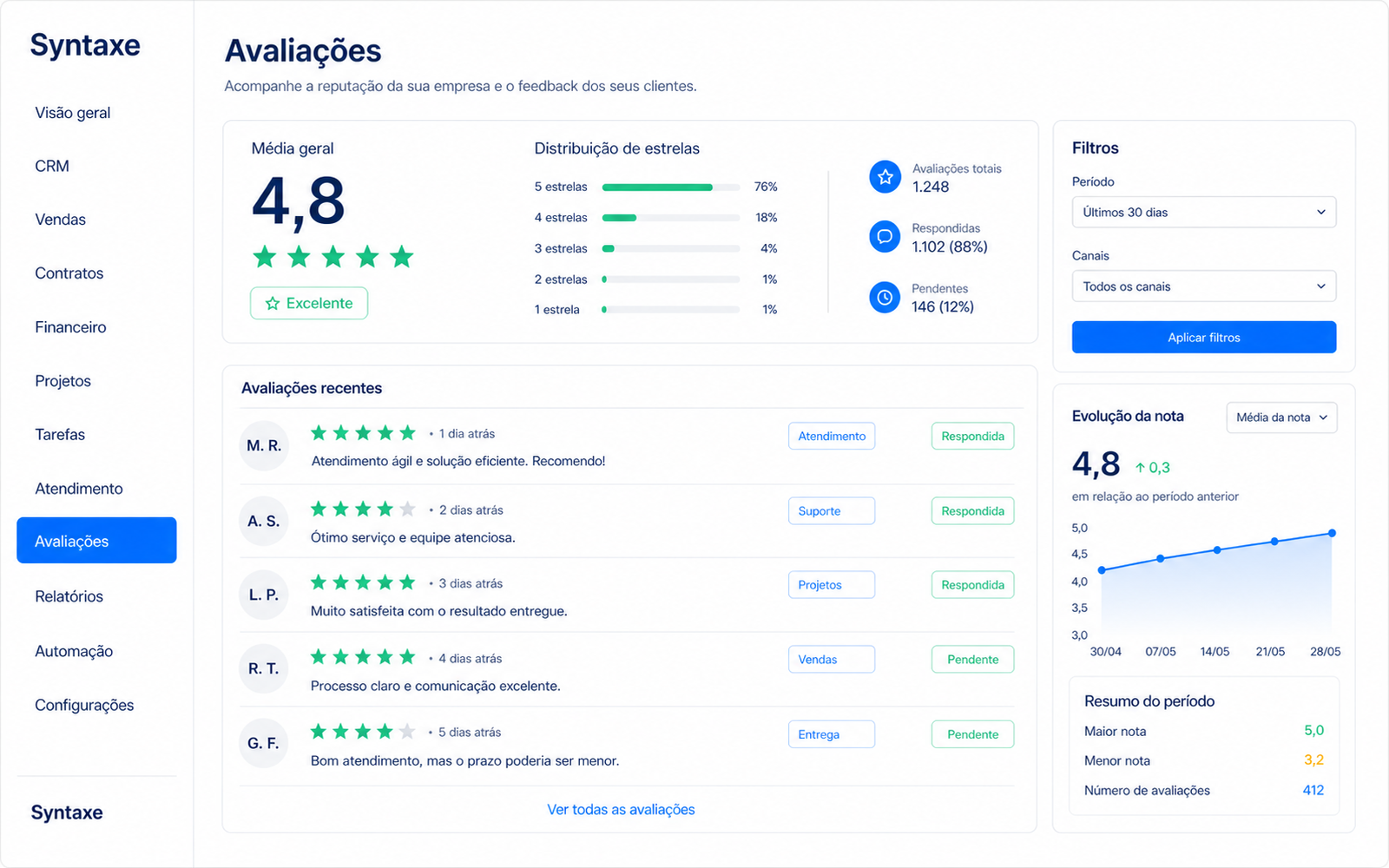
Task: Click the Syntaxe logo at sidebar bottom
Action: [67, 812]
